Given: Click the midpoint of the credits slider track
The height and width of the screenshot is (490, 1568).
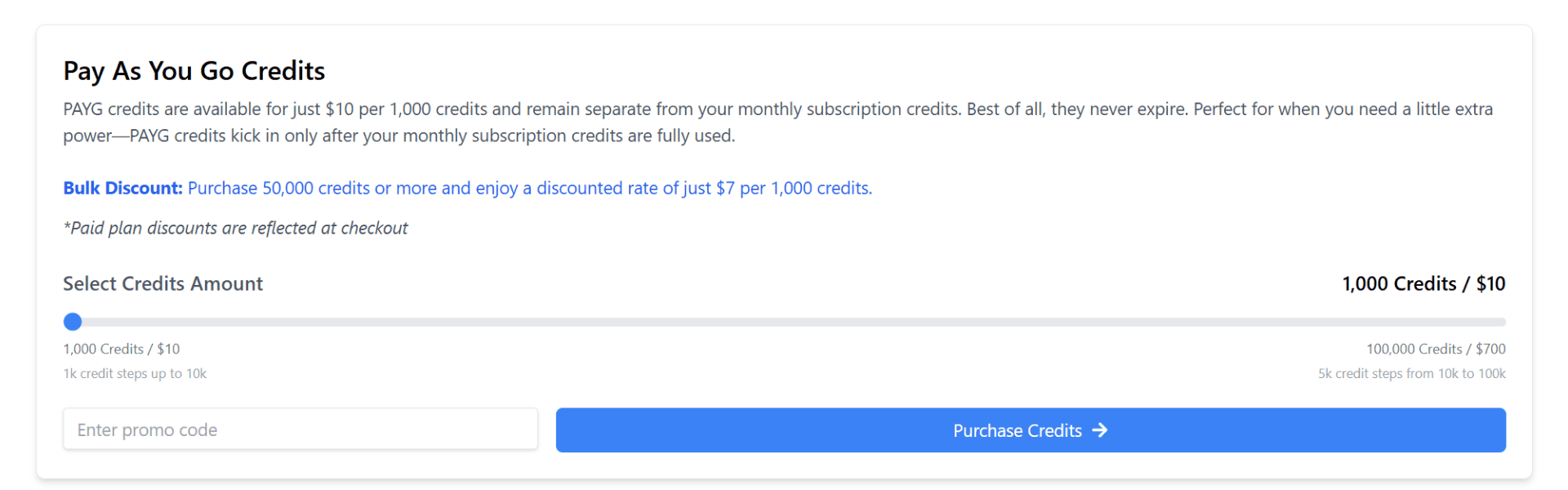Looking at the screenshot, I should [789, 323].
